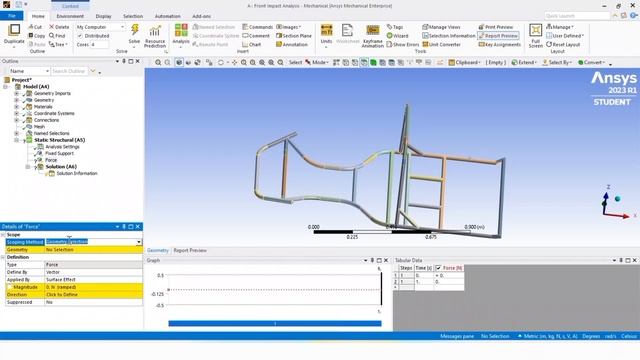Open the Images dropdown
640x360 pixels.
point(289,27)
